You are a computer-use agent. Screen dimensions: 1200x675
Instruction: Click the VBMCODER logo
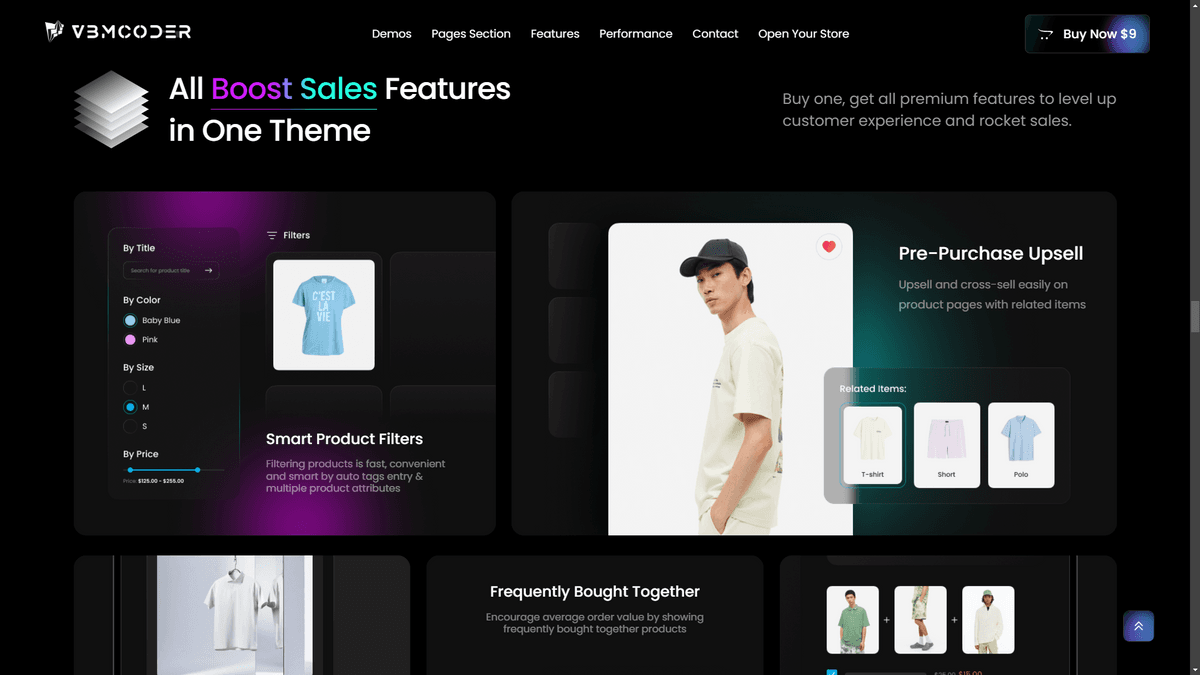(118, 32)
